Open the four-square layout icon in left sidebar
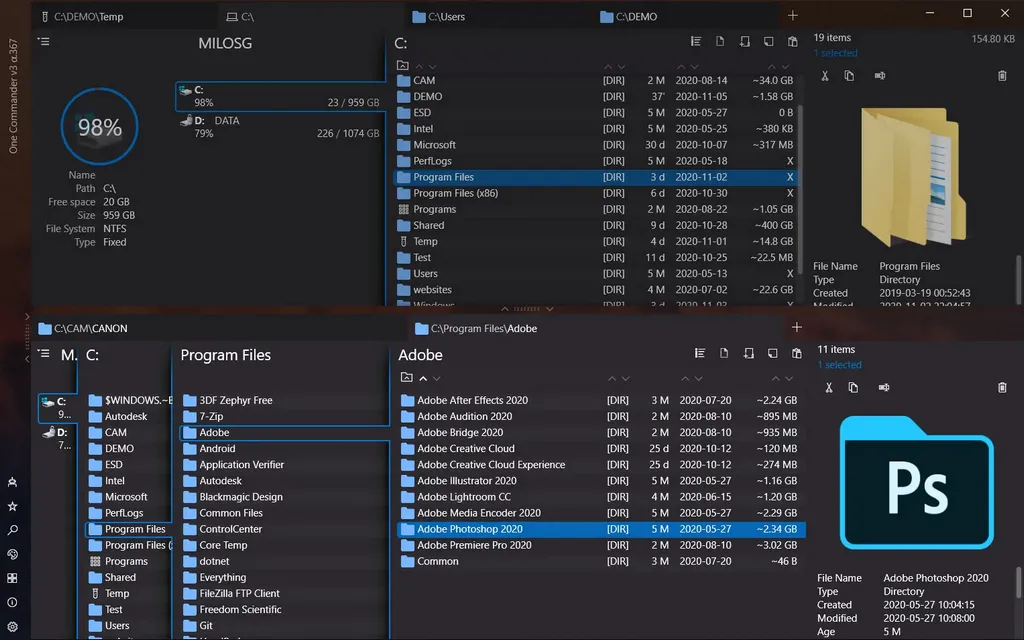 tap(12, 578)
